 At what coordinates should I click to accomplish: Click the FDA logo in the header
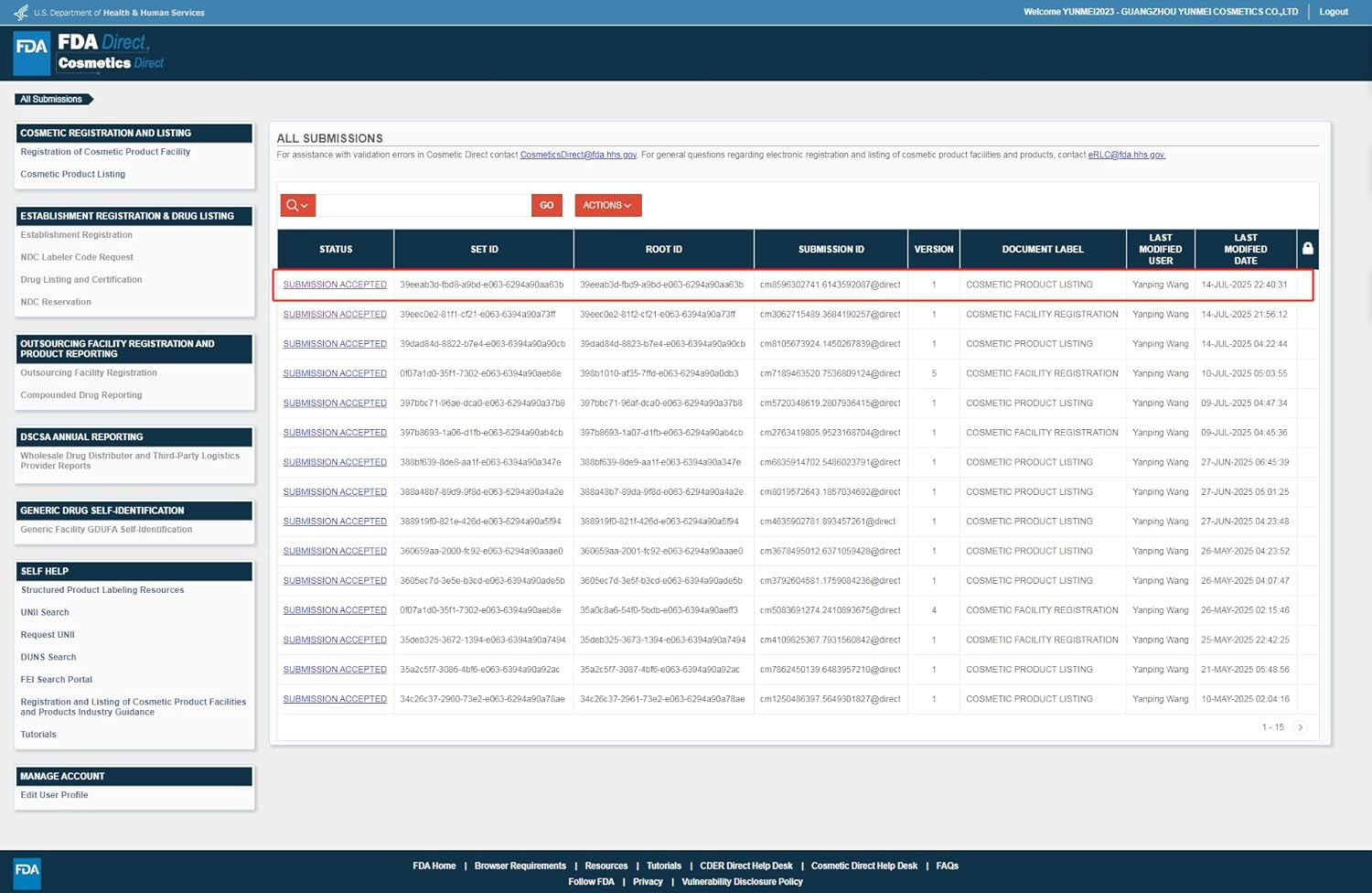point(32,52)
